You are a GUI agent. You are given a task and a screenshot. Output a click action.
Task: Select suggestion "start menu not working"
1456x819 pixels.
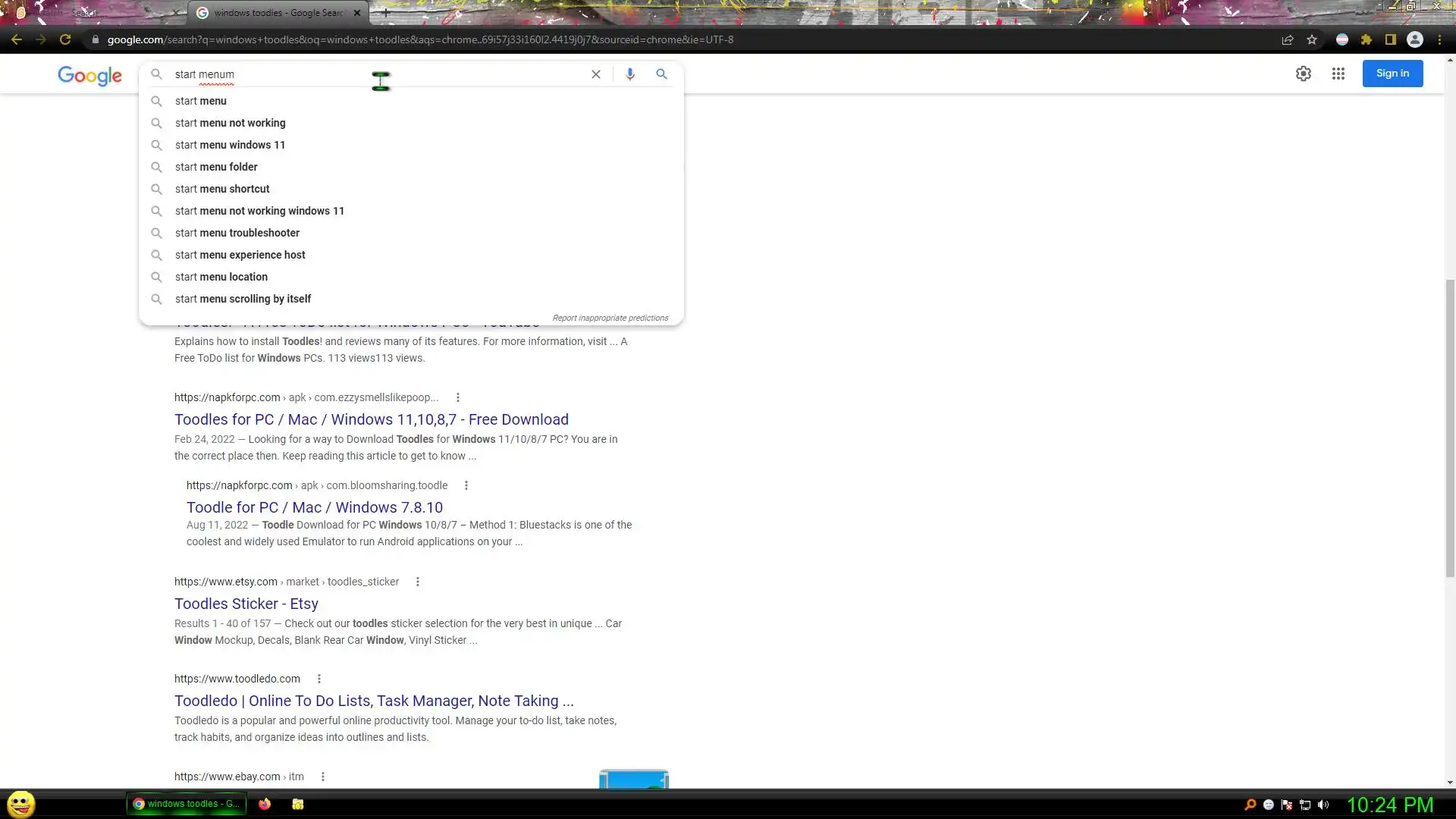pos(230,123)
